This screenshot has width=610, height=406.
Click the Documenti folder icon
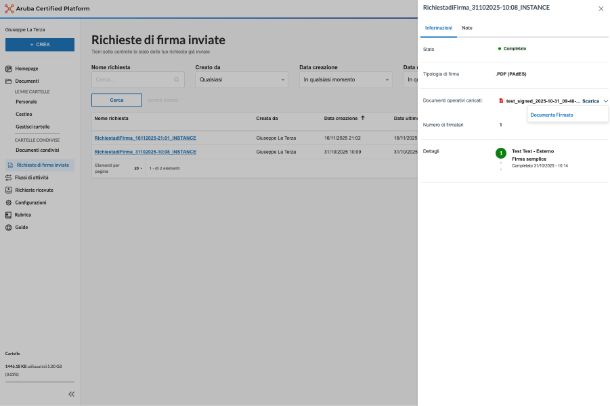click(8, 81)
